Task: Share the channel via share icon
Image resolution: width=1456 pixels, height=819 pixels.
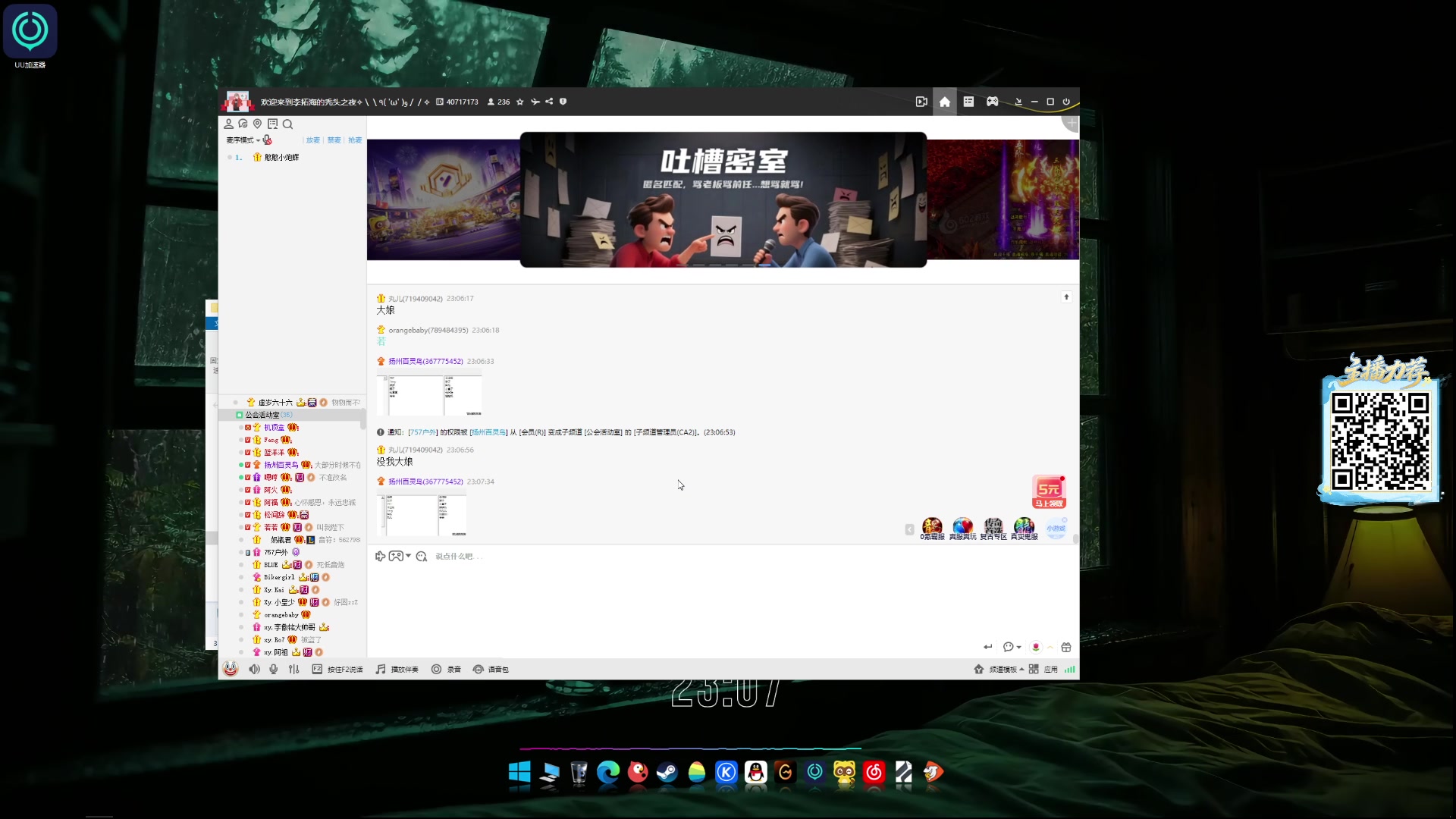Action: coord(549,102)
